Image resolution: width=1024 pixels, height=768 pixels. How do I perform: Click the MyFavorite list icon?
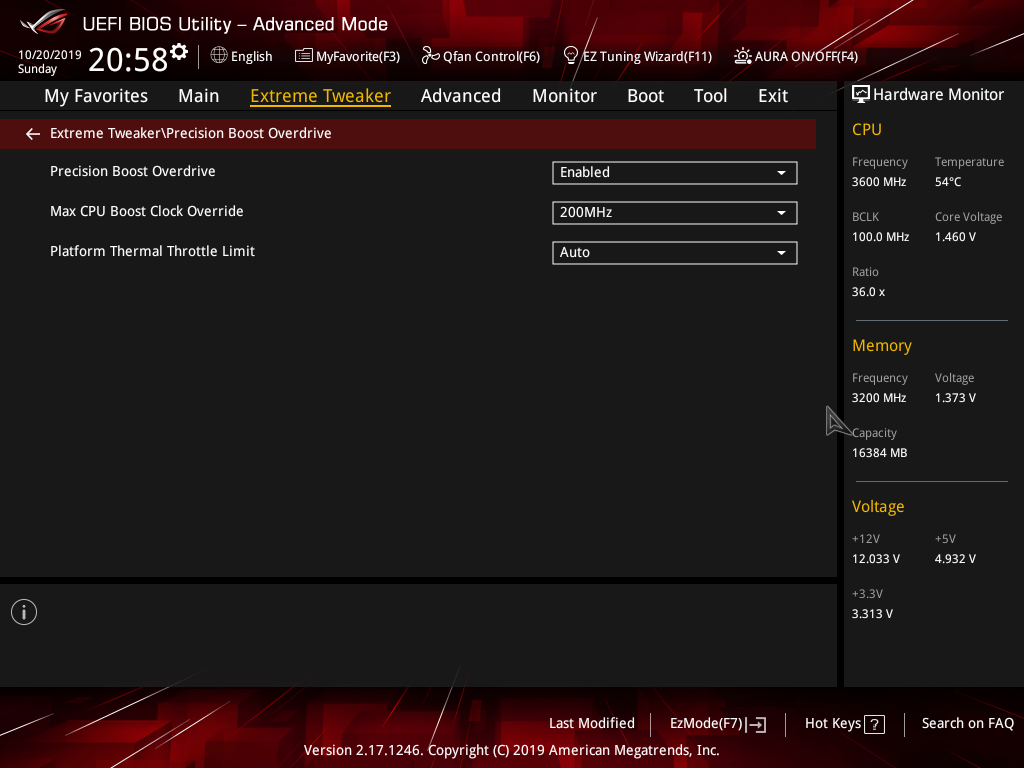(x=304, y=56)
